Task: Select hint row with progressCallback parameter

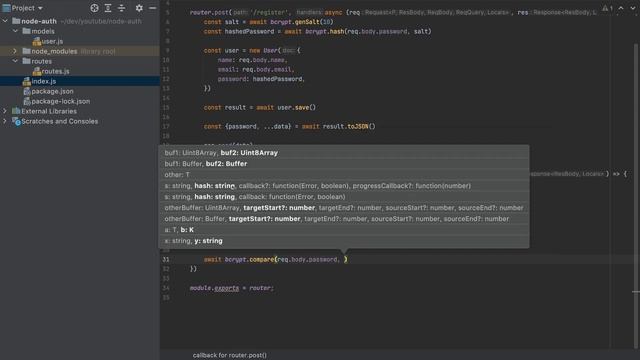Action: pos(344,186)
